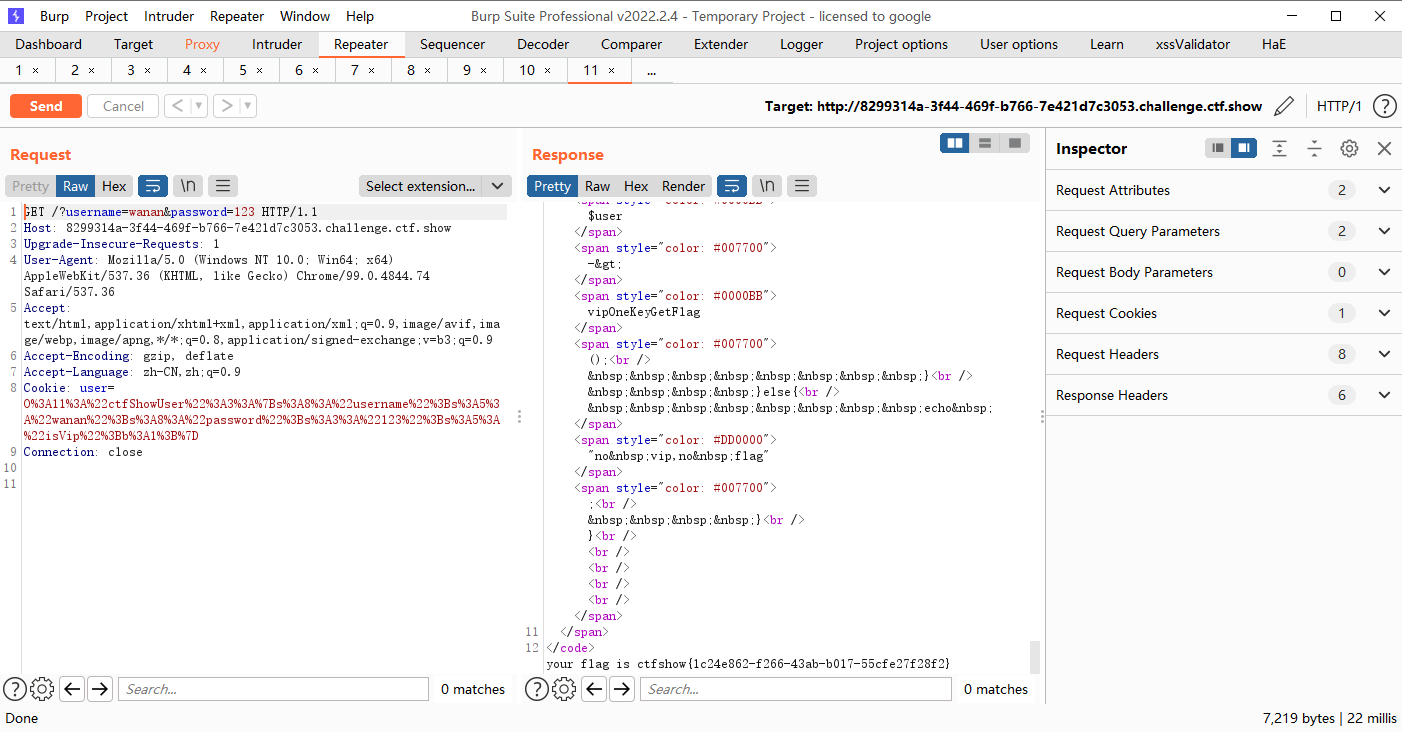
Task: Switch to the xssValidator tab
Action: (1193, 44)
